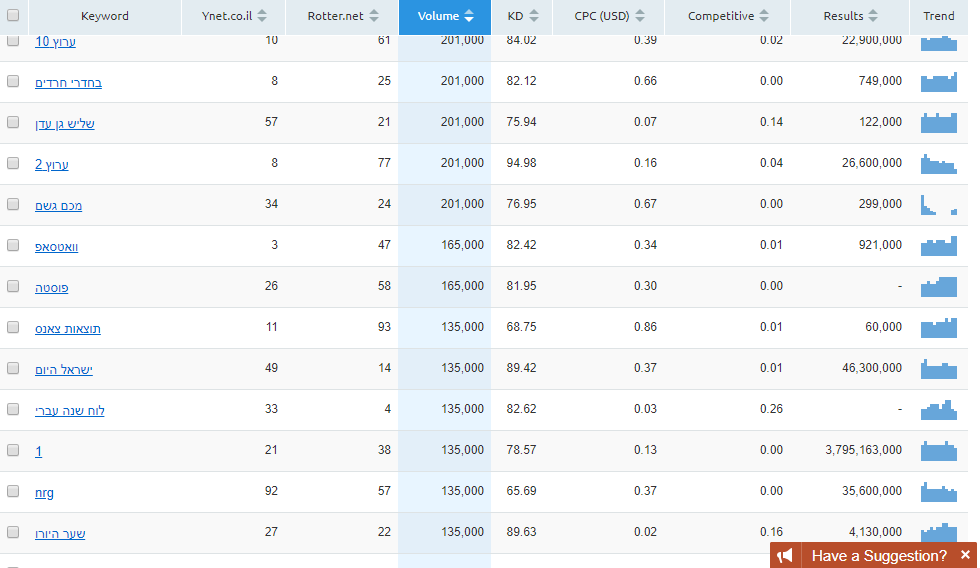Click KD value 94.98
The image size is (980, 568).
(x=521, y=163)
